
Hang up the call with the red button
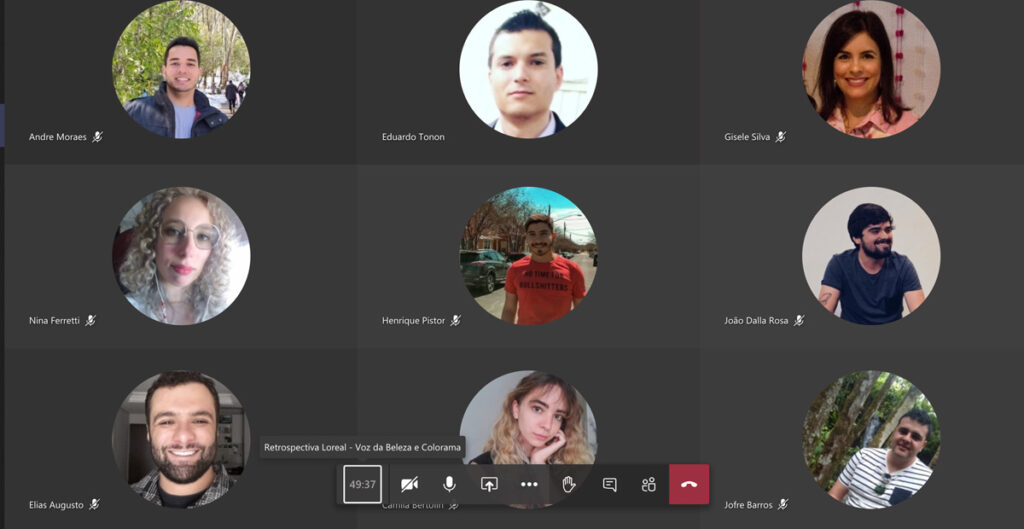[x=689, y=485]
